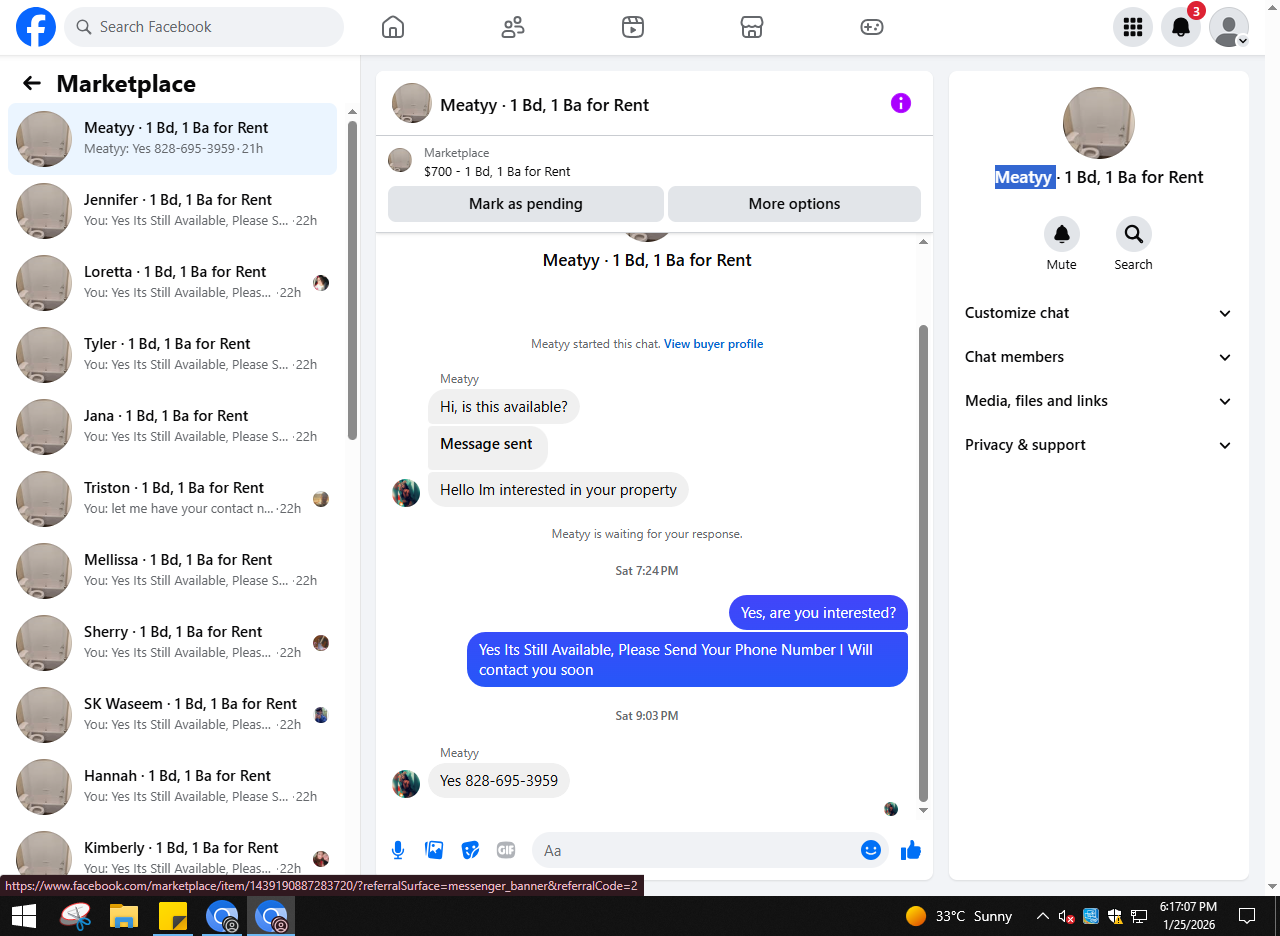Go to the Home feed icon
This screenshot has height=936, width=1280.
393,27
